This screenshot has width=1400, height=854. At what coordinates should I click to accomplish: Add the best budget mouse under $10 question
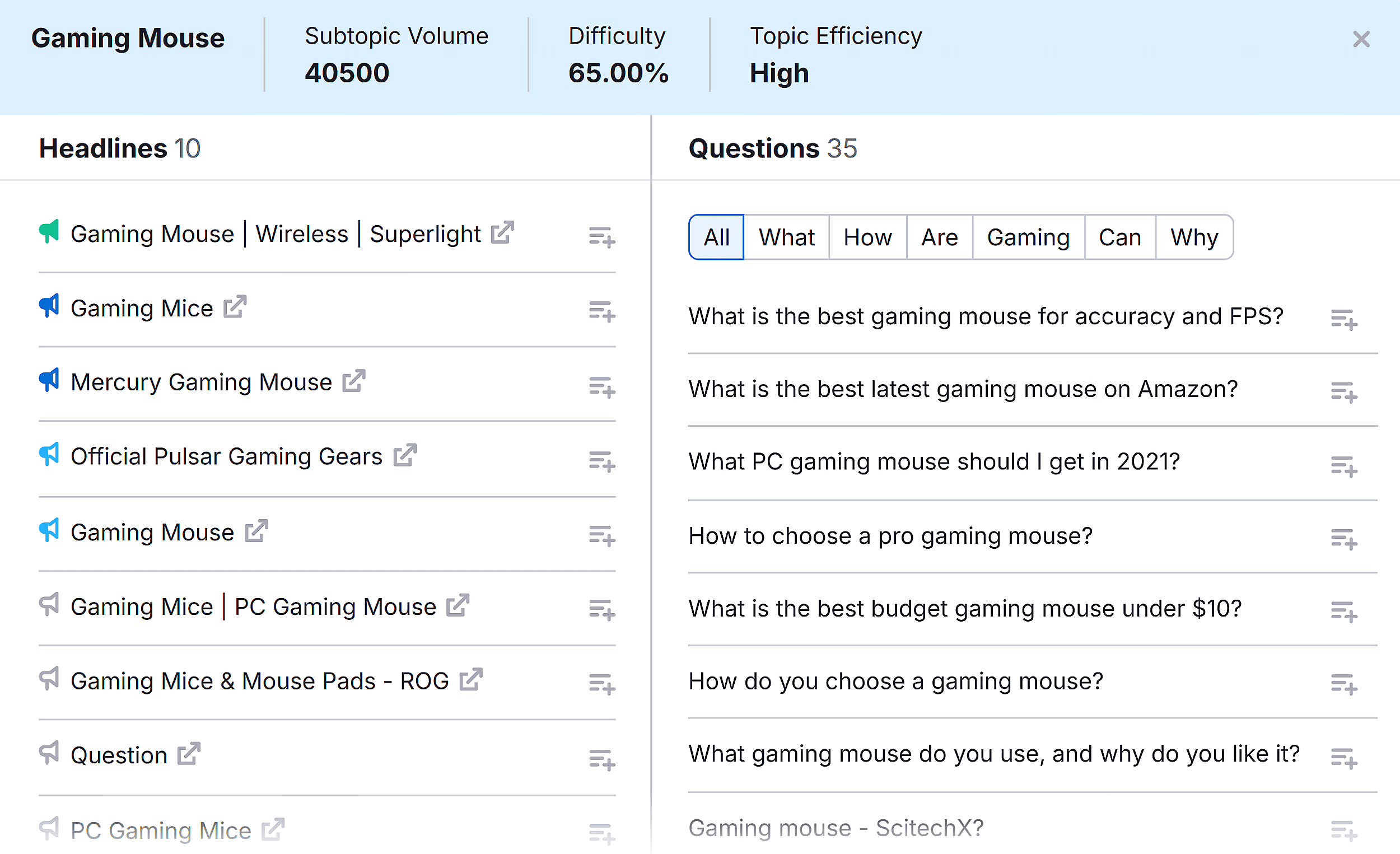(x=1344, y=611)
